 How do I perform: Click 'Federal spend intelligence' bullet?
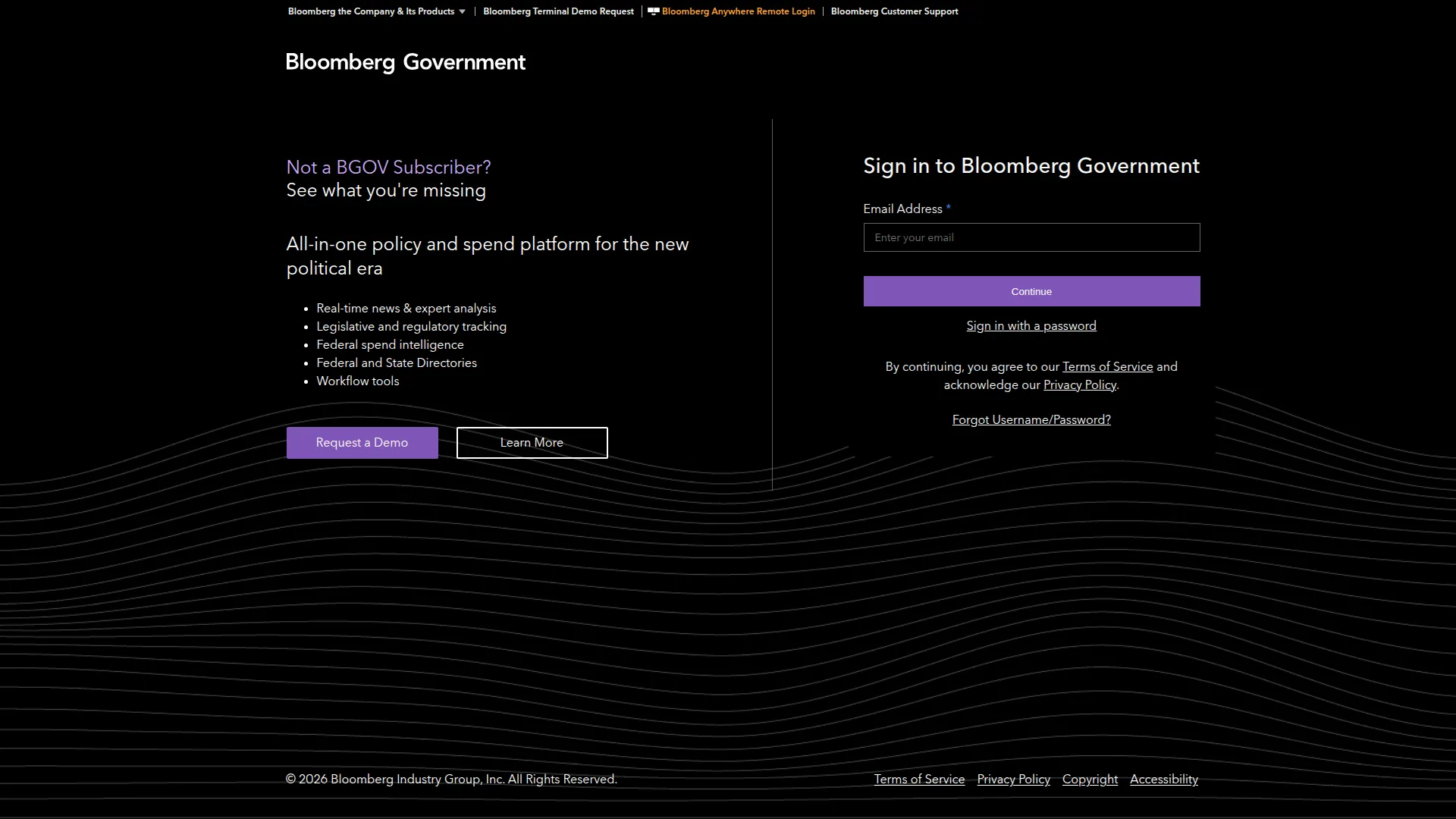390,345
